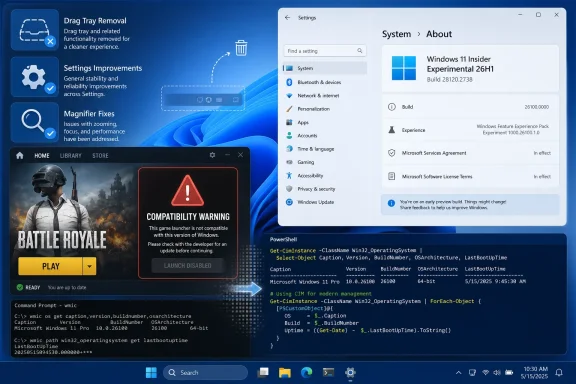576x384 pixels.
Task: Open Bluetooth & devices in Settings
Action: (x=325, y=82)
